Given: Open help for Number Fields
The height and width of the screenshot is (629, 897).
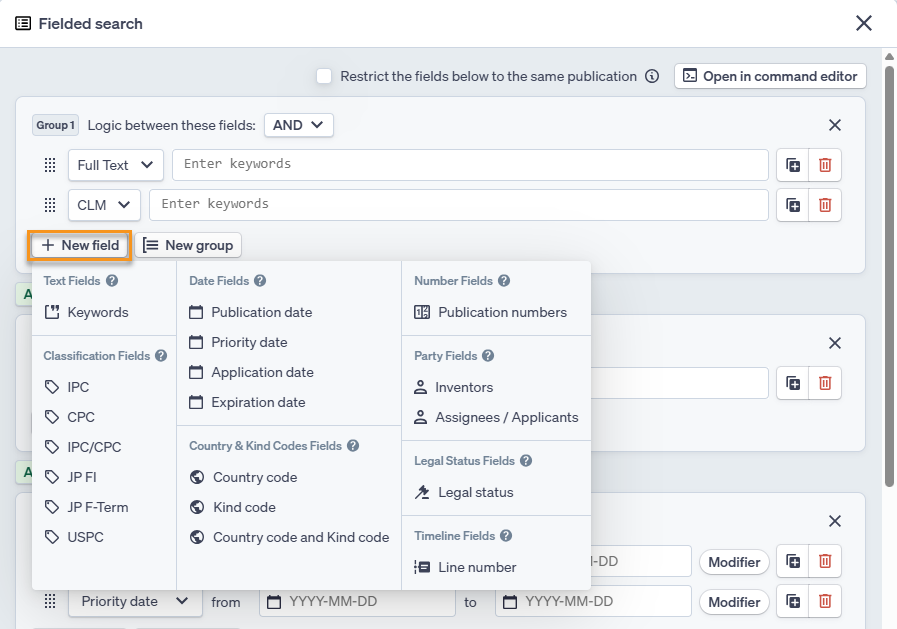Looking at the screenshot, I should 504,281.
